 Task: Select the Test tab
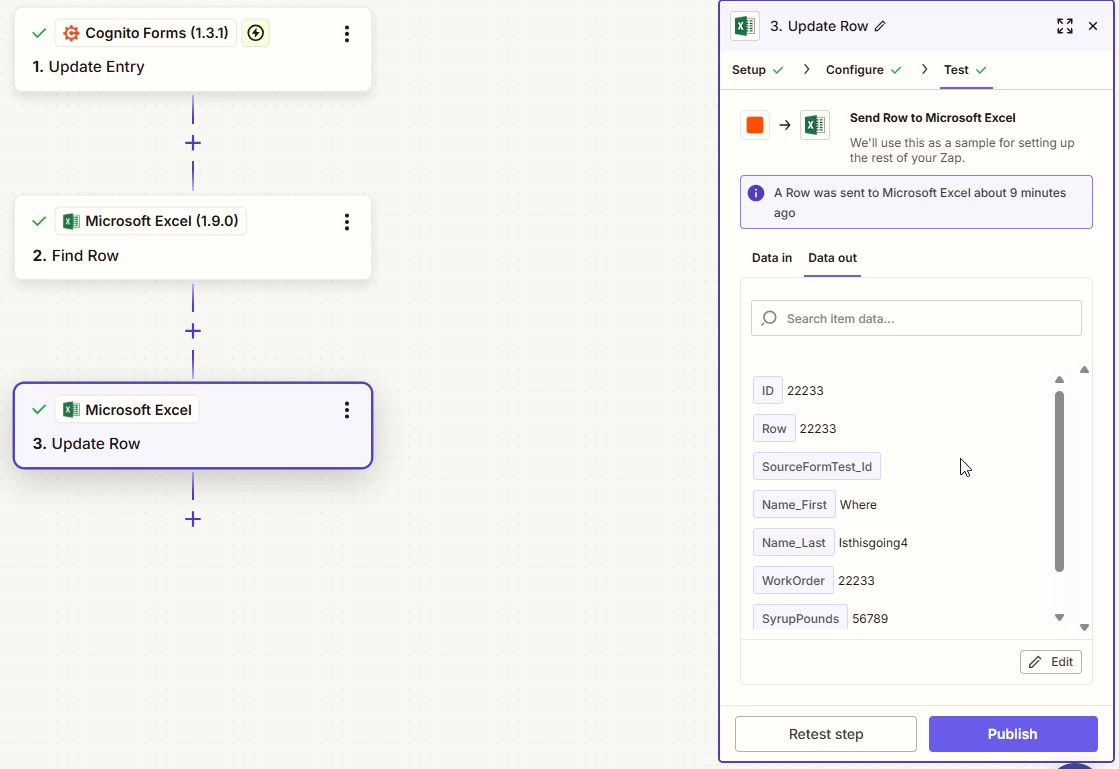tap(966, 70)
